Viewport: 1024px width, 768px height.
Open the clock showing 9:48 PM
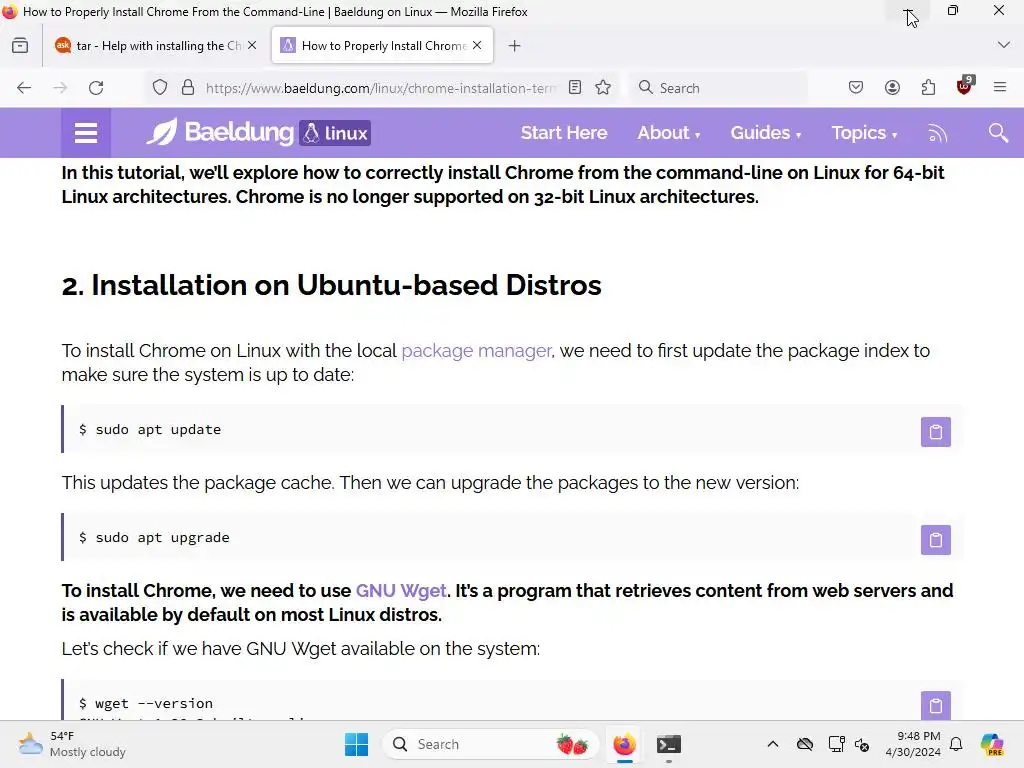[913, 744]
